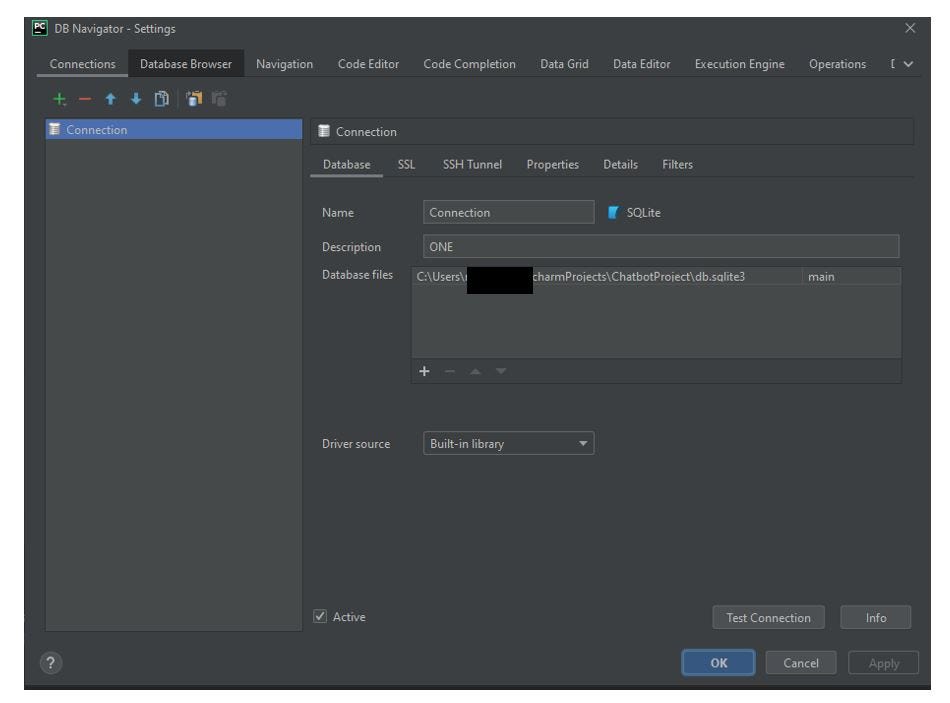Click the green add connection plus icon
Screen dimensions: 950x703
(57, 100)
